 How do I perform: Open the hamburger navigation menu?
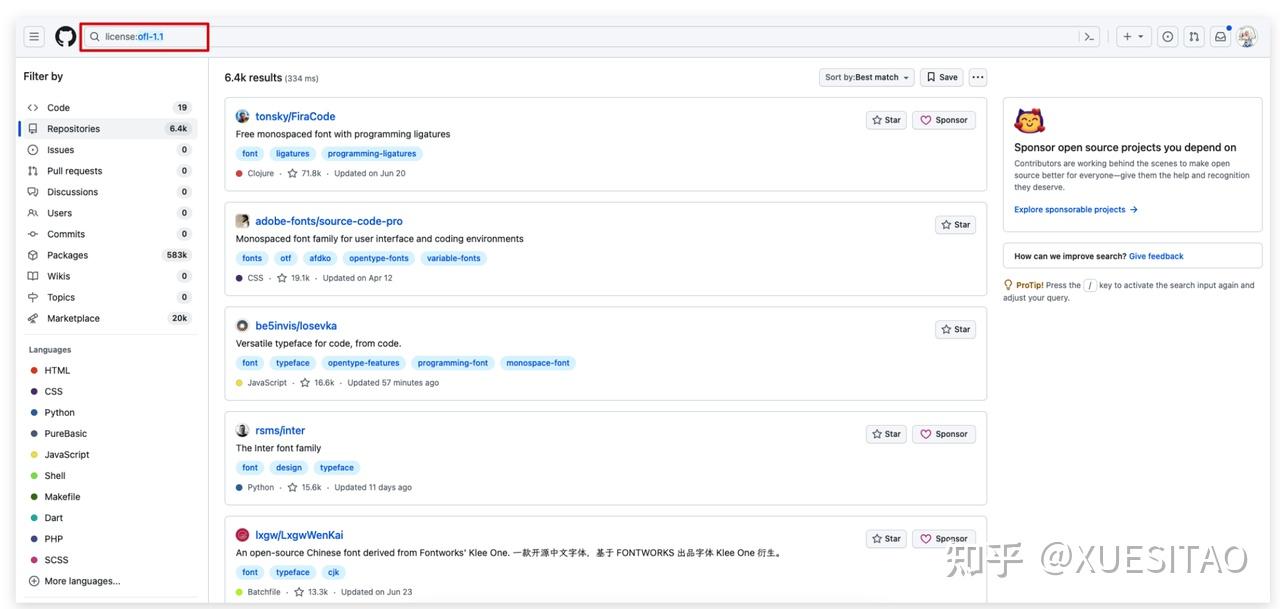click(x=34, y=37)
